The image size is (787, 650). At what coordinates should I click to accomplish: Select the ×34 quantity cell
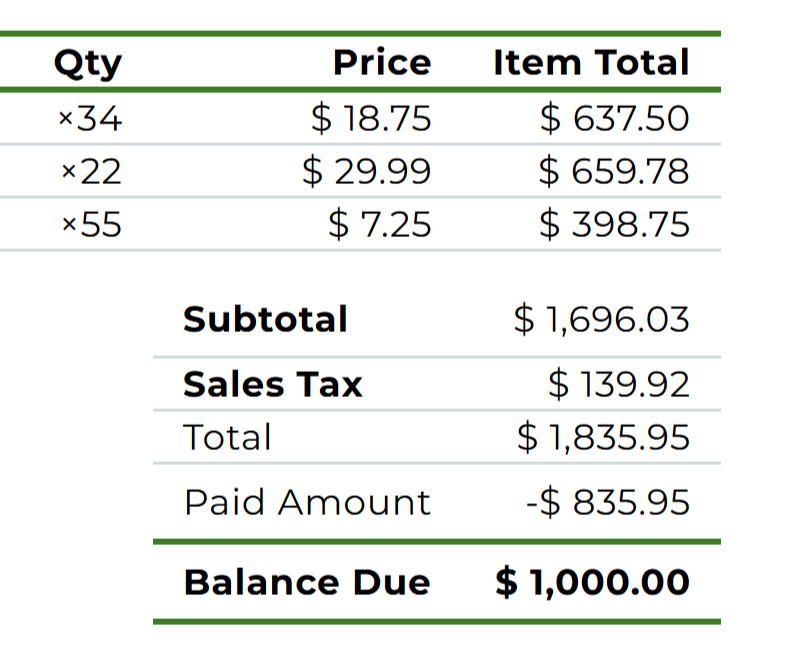[90, 120]
